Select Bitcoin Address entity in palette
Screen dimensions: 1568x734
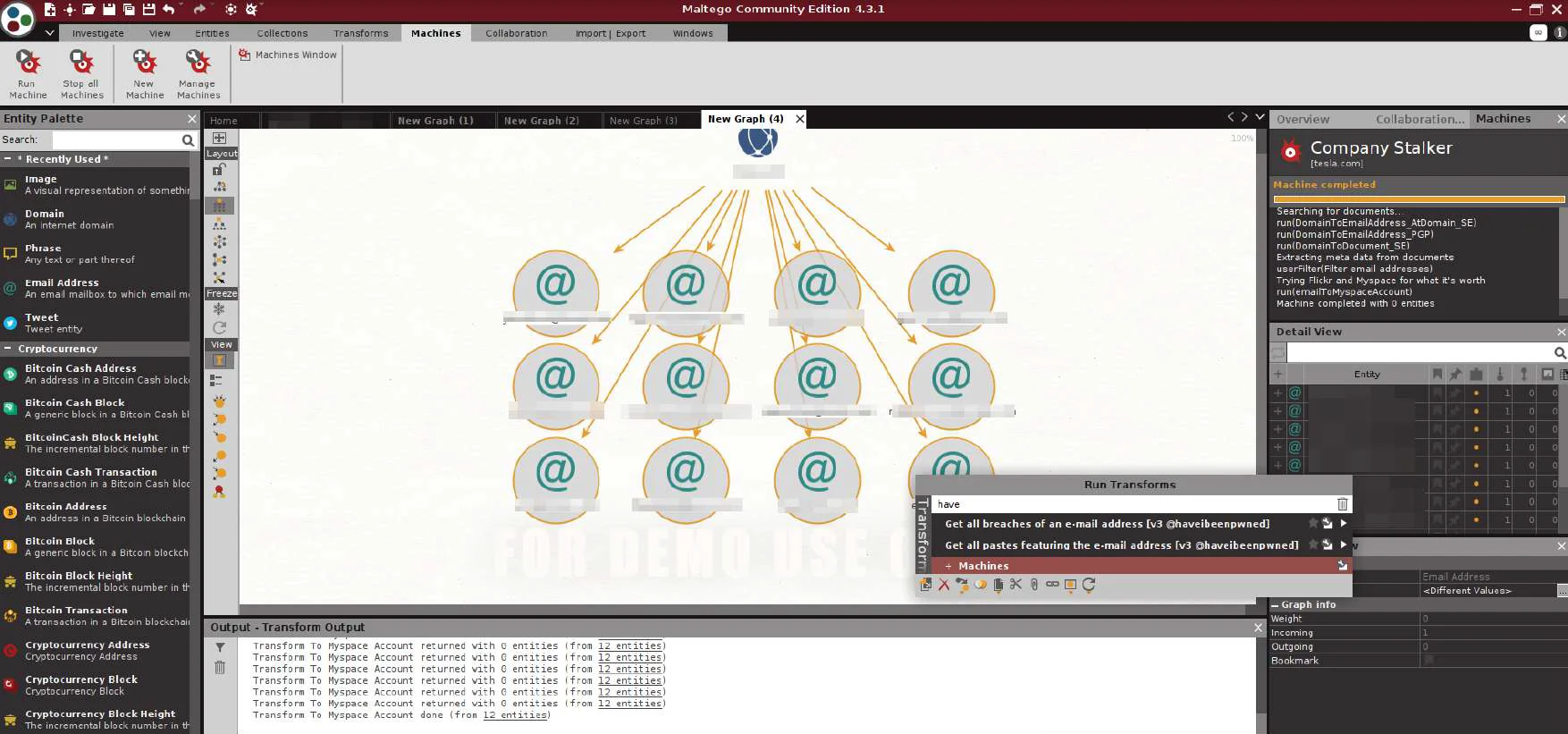[95, 512]
